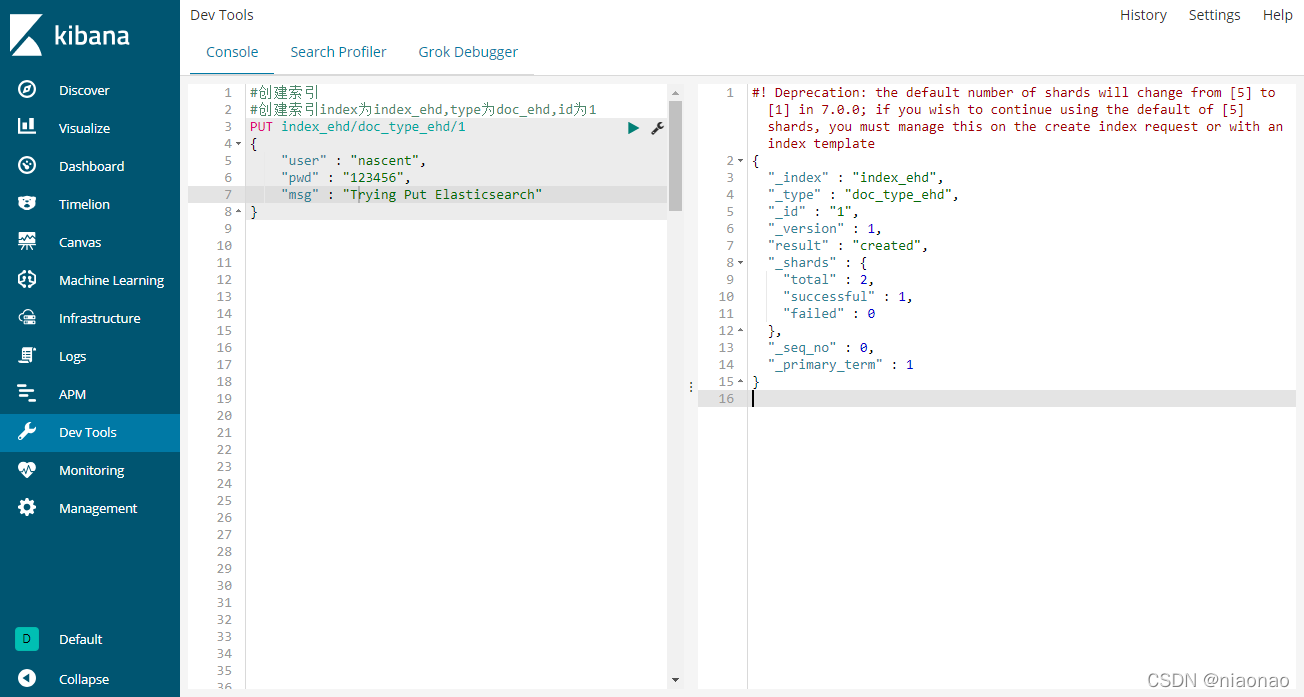This screenshot has width=1304, height=697.
Task: Collapse response object at line 2
Action: 740,161
